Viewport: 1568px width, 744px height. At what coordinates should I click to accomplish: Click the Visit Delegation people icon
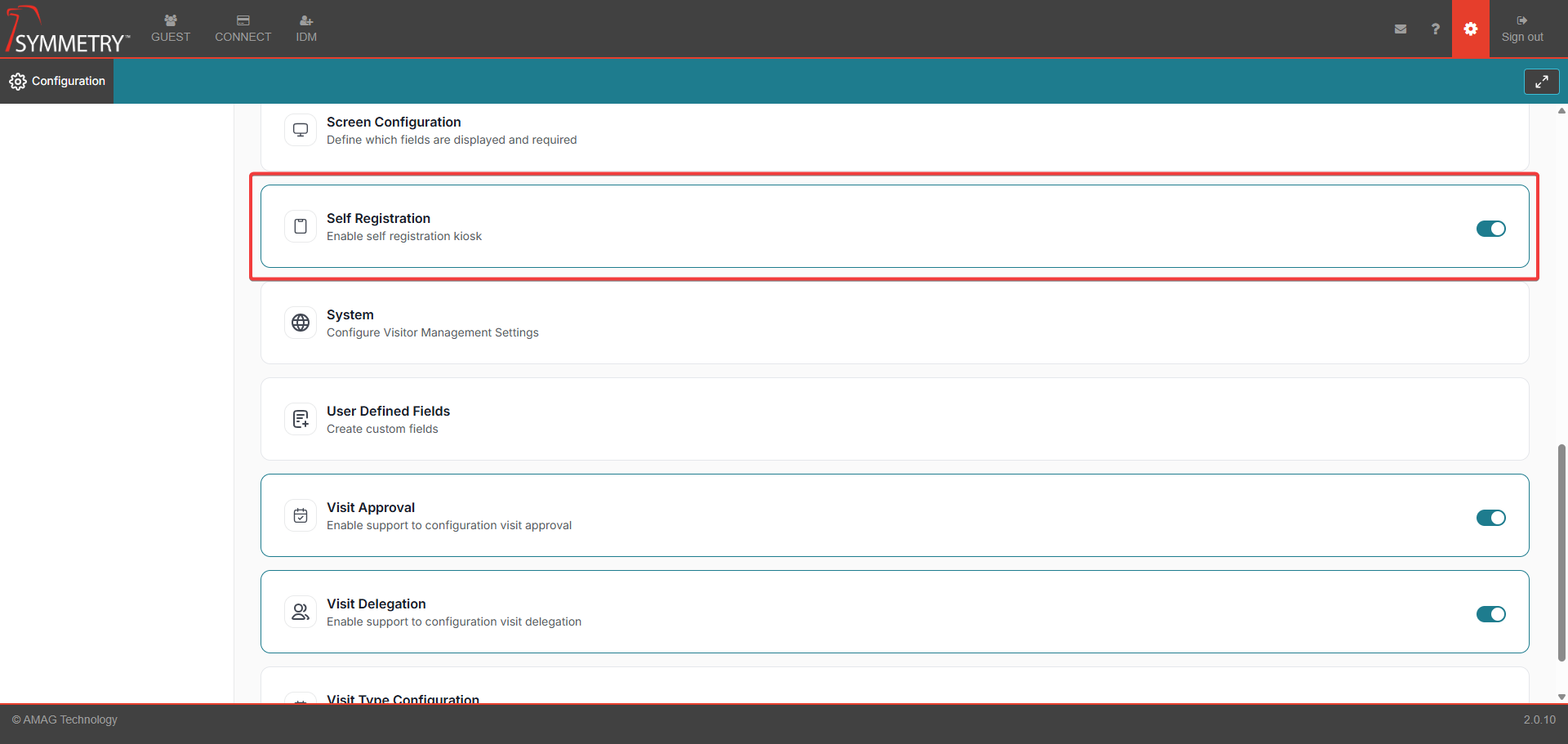click(301, 612)
